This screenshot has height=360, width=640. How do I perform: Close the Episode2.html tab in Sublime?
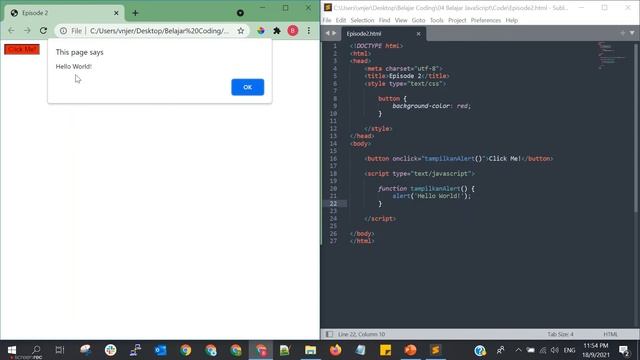418,34
